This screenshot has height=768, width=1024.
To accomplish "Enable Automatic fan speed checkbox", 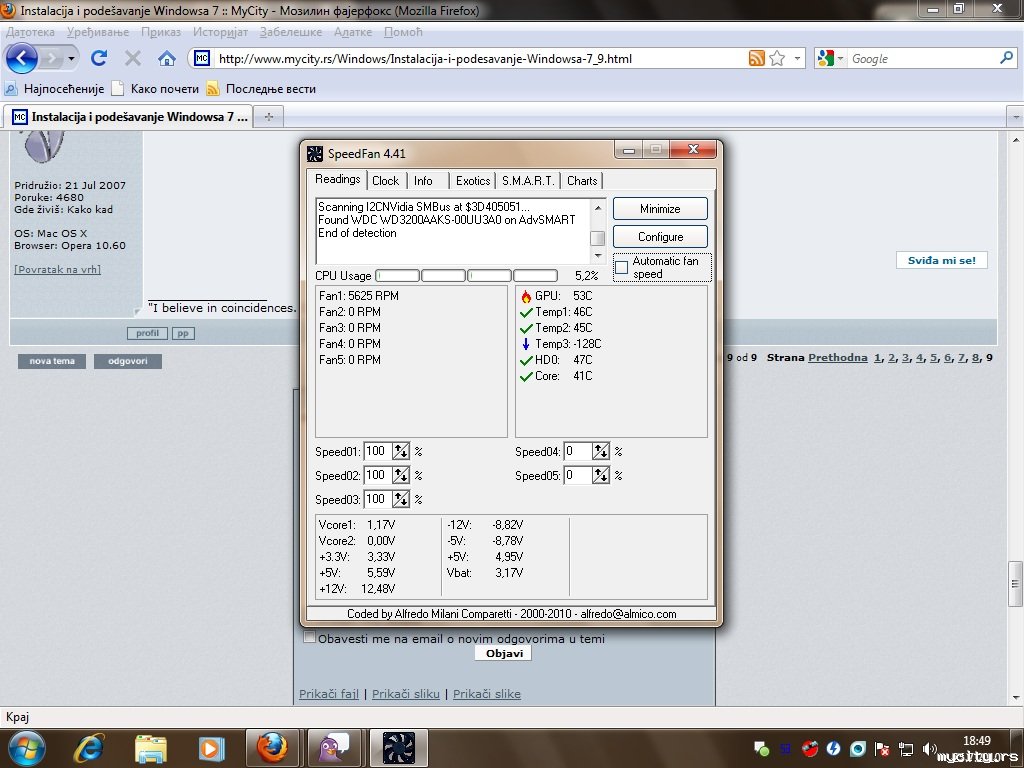I will (x=622, y=267).
